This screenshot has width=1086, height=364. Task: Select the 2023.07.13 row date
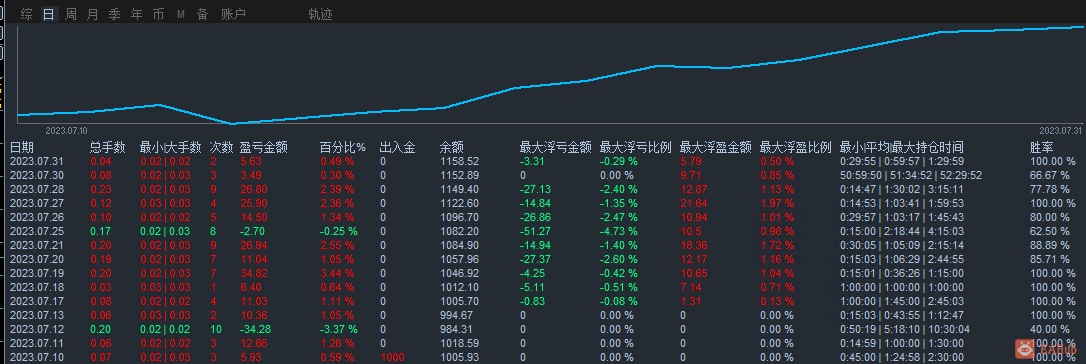click(x=37, y=315)
